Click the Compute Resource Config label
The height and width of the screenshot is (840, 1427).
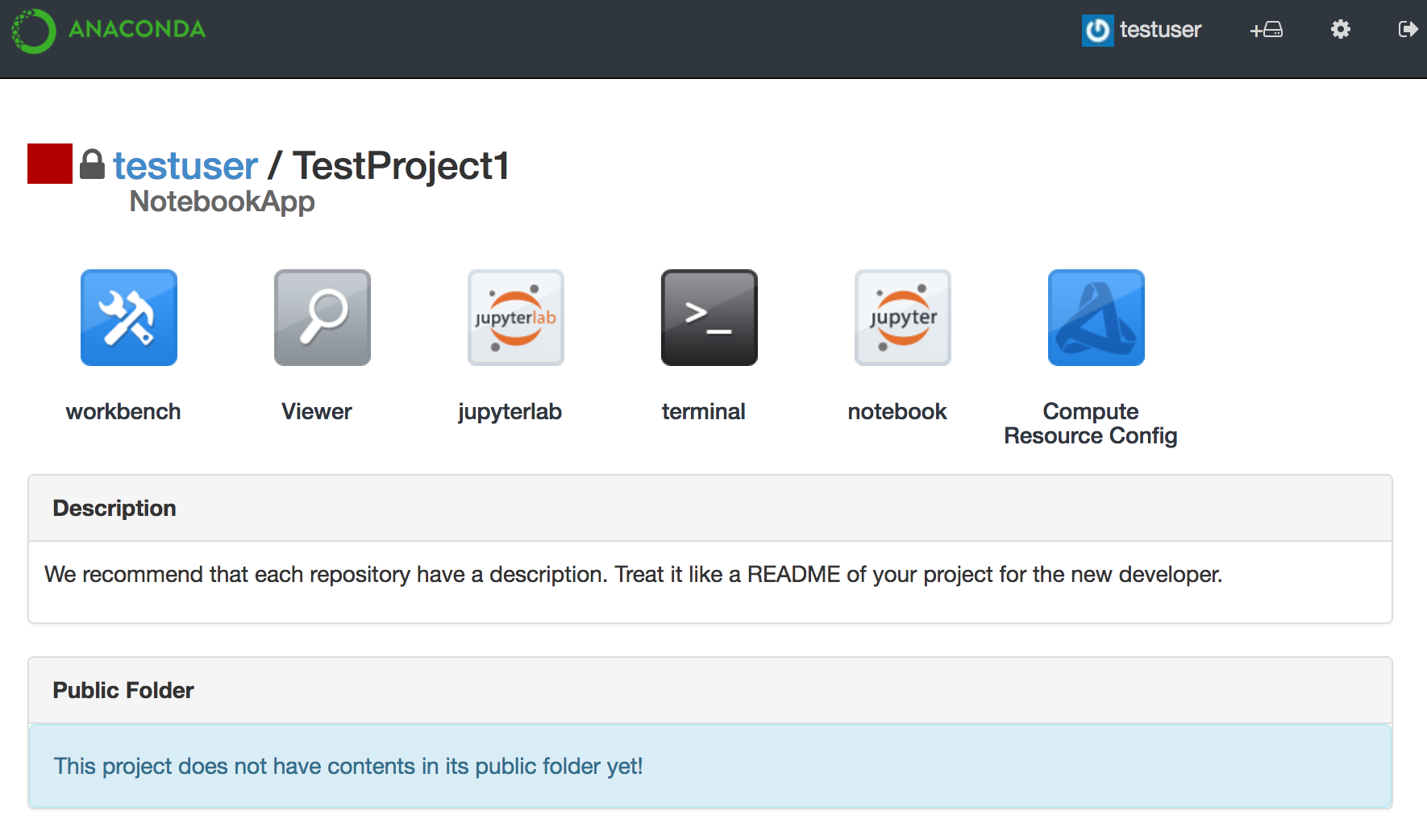tap(1091, 423)
